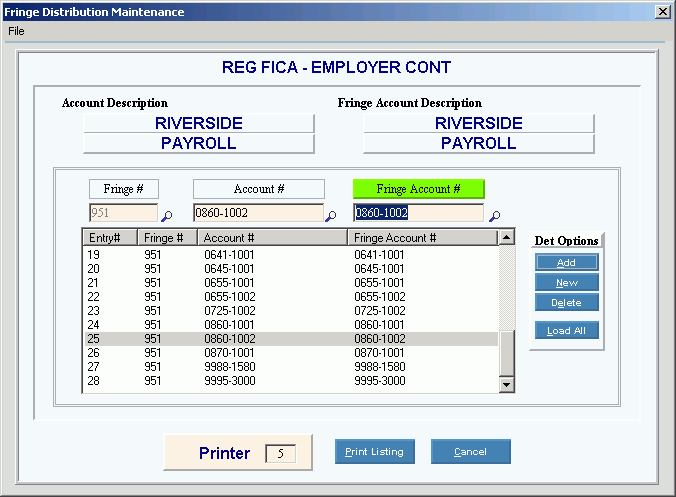Select highlighted entry 25 account 0860-1002
This screenshot has width=676, height=497.
click(291, 339)
